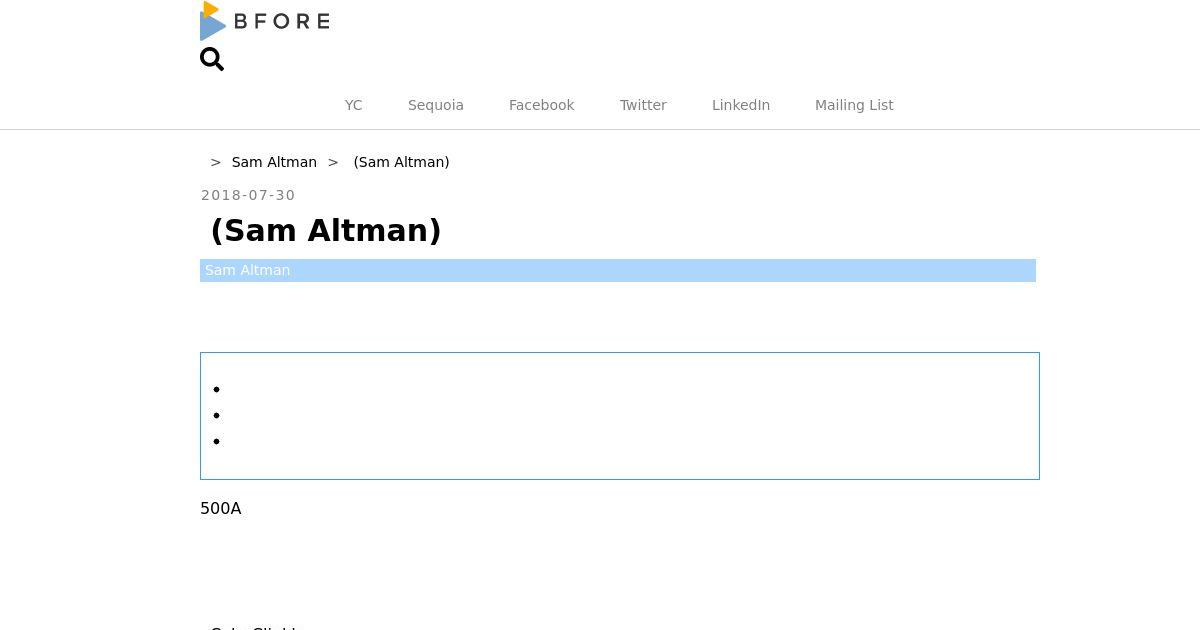The width and height of the screenshot is (1200, 630).
Task: Click the Sam Altman tag in blue bar
Action: (247, 270)
